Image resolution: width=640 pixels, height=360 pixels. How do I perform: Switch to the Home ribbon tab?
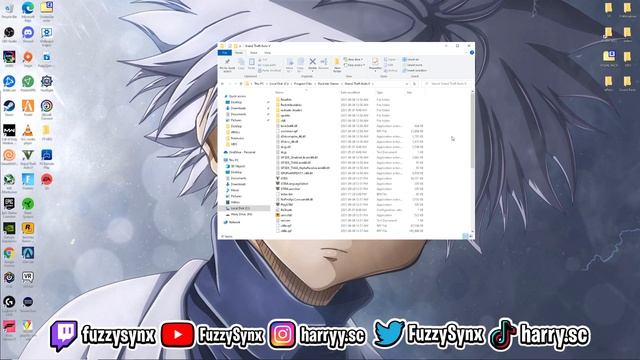coord(239,53)
